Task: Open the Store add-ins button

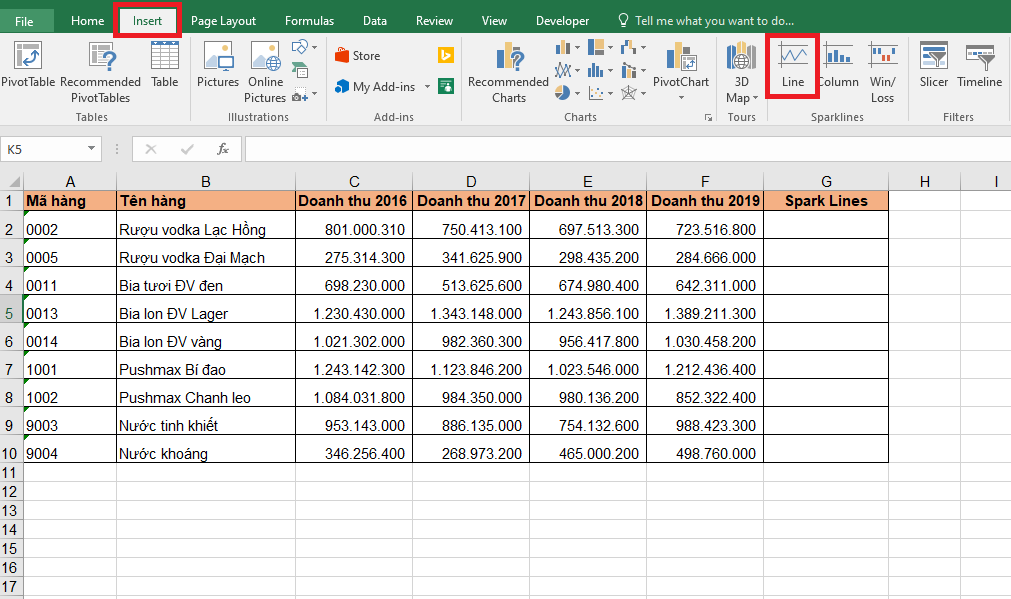Action: coord(357,56)
